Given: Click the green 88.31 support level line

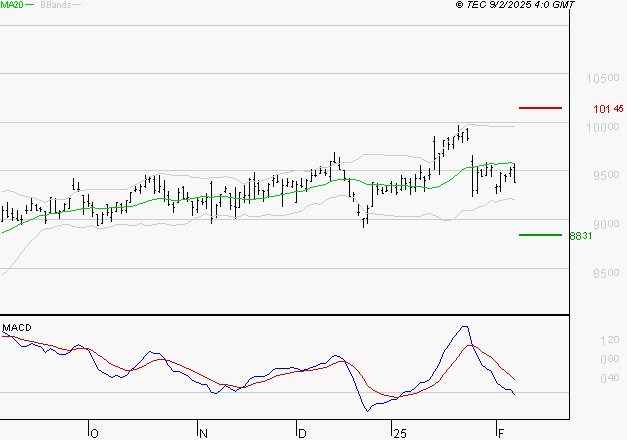Looking at the screenshot, I should [x=540, y=235].
